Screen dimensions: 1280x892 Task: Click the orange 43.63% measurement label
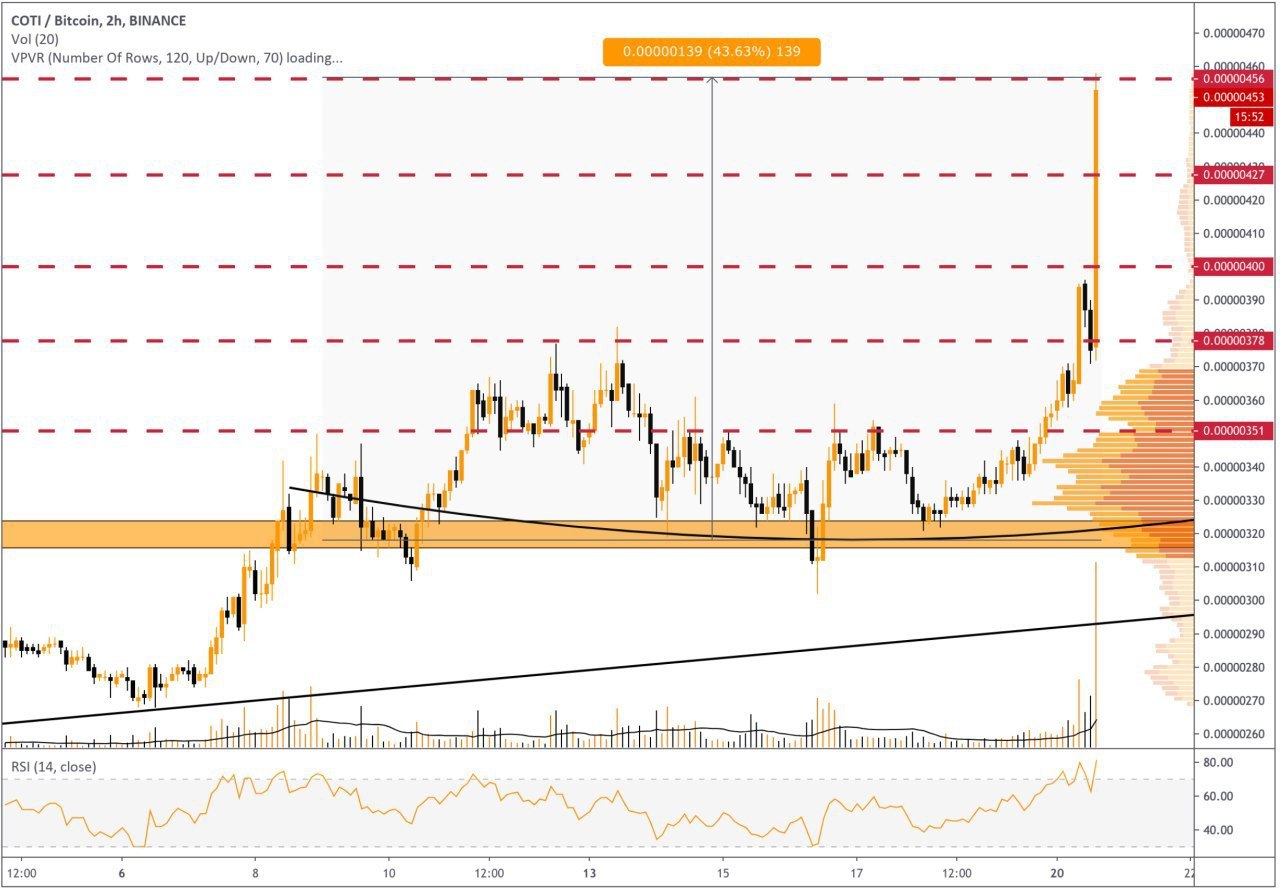(712, 51)
